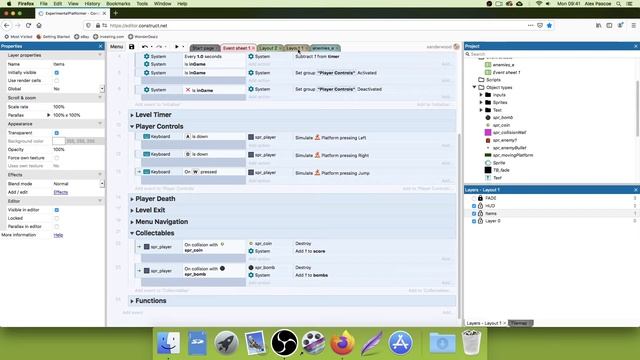Click Firefox bookmark star icon
Screen dimensions: 640x360
coord(549,25)
